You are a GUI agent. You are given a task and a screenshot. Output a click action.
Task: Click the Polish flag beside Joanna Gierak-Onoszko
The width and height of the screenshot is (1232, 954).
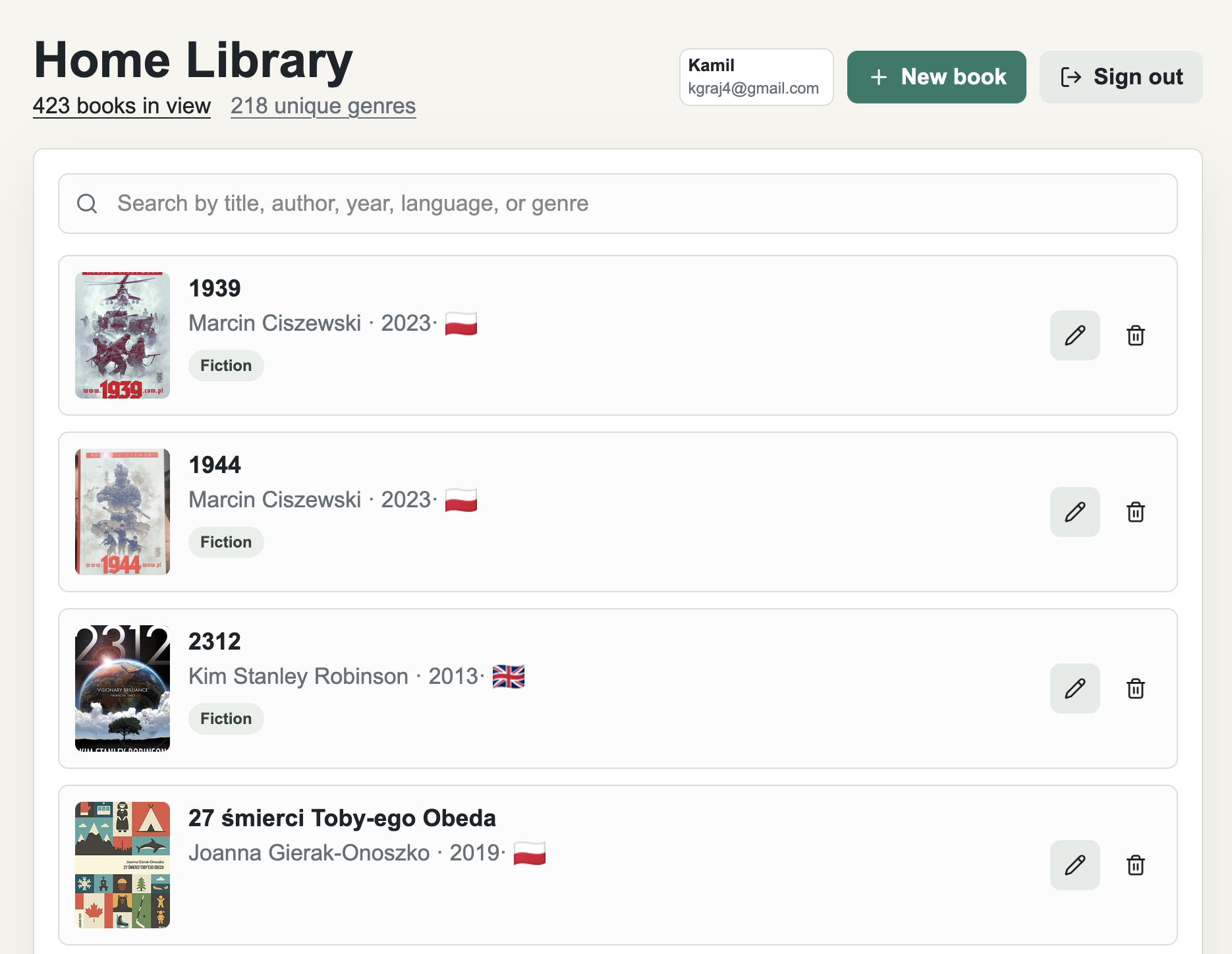(x=530, y=853)
